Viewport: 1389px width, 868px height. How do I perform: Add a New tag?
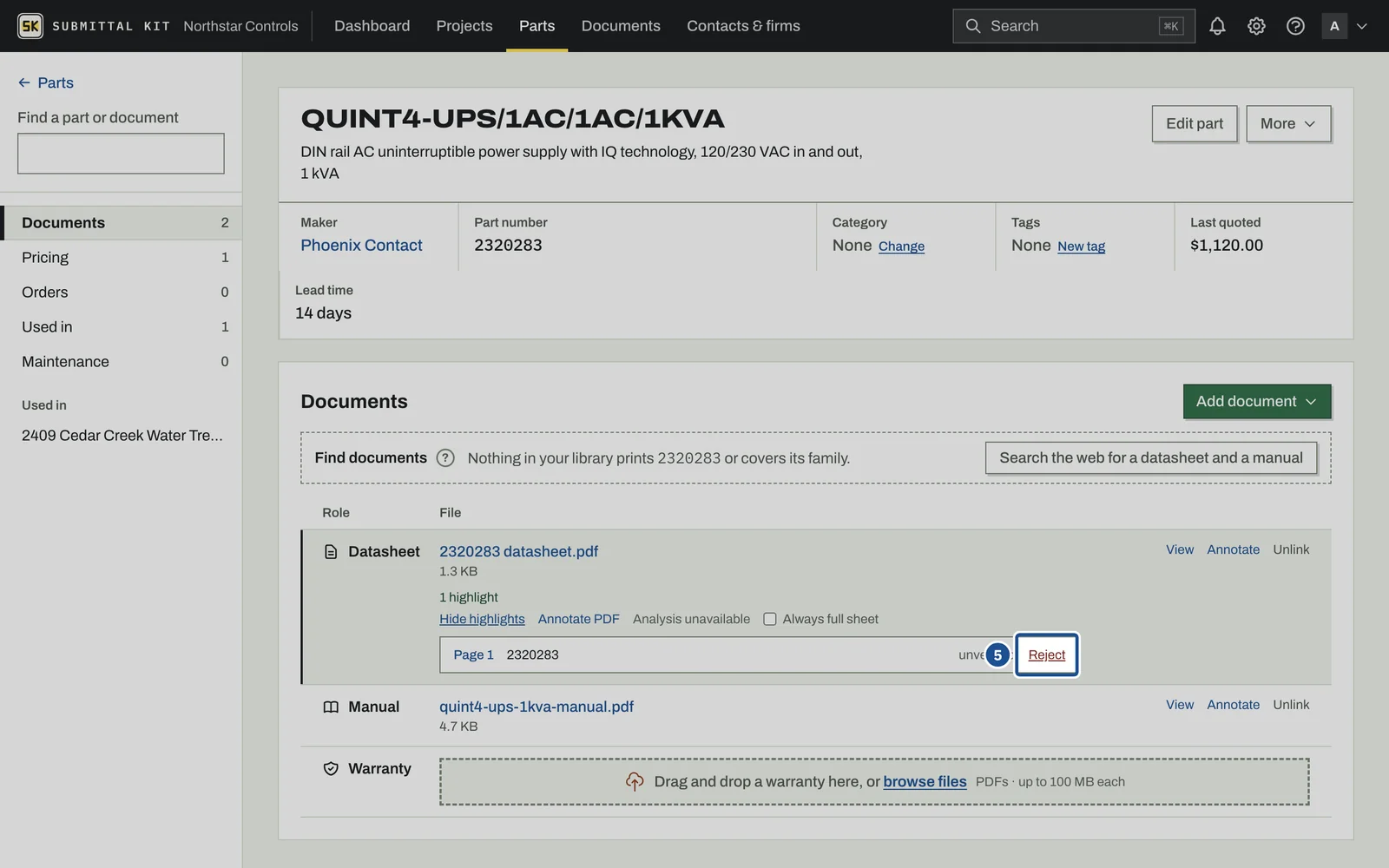[1081, 247]
